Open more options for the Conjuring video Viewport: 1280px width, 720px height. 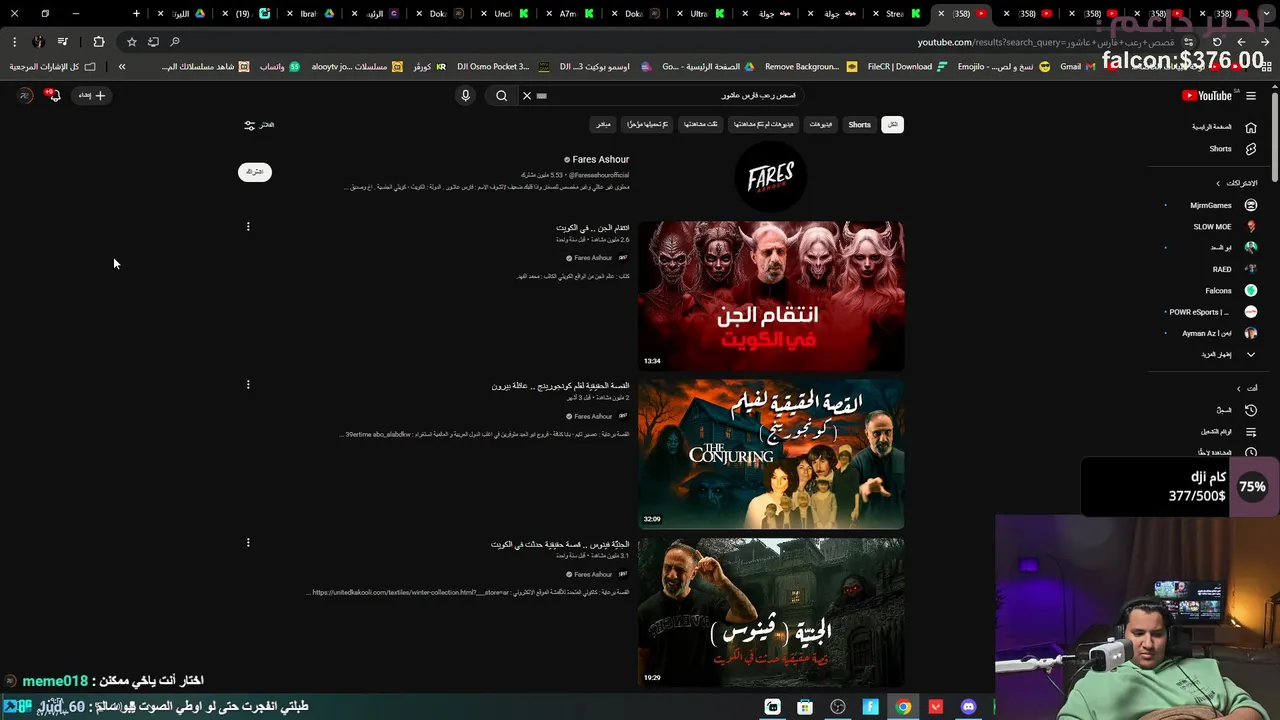[x=248, y=385]
